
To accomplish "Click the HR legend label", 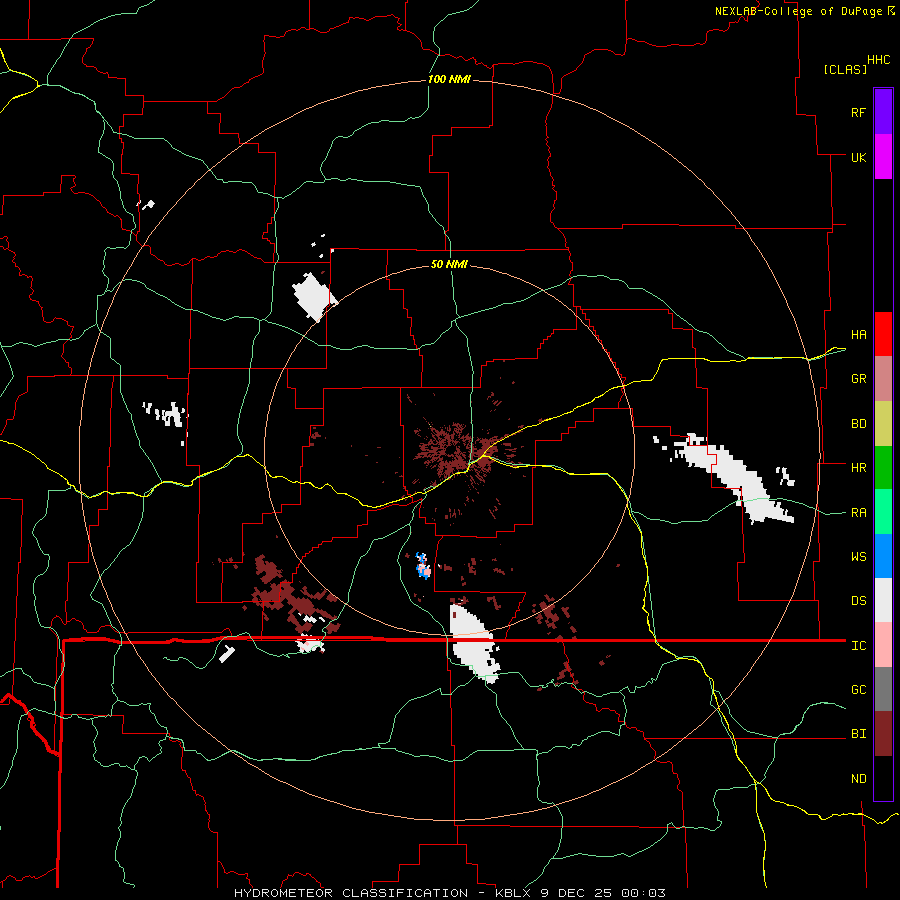I will (859, 468).
